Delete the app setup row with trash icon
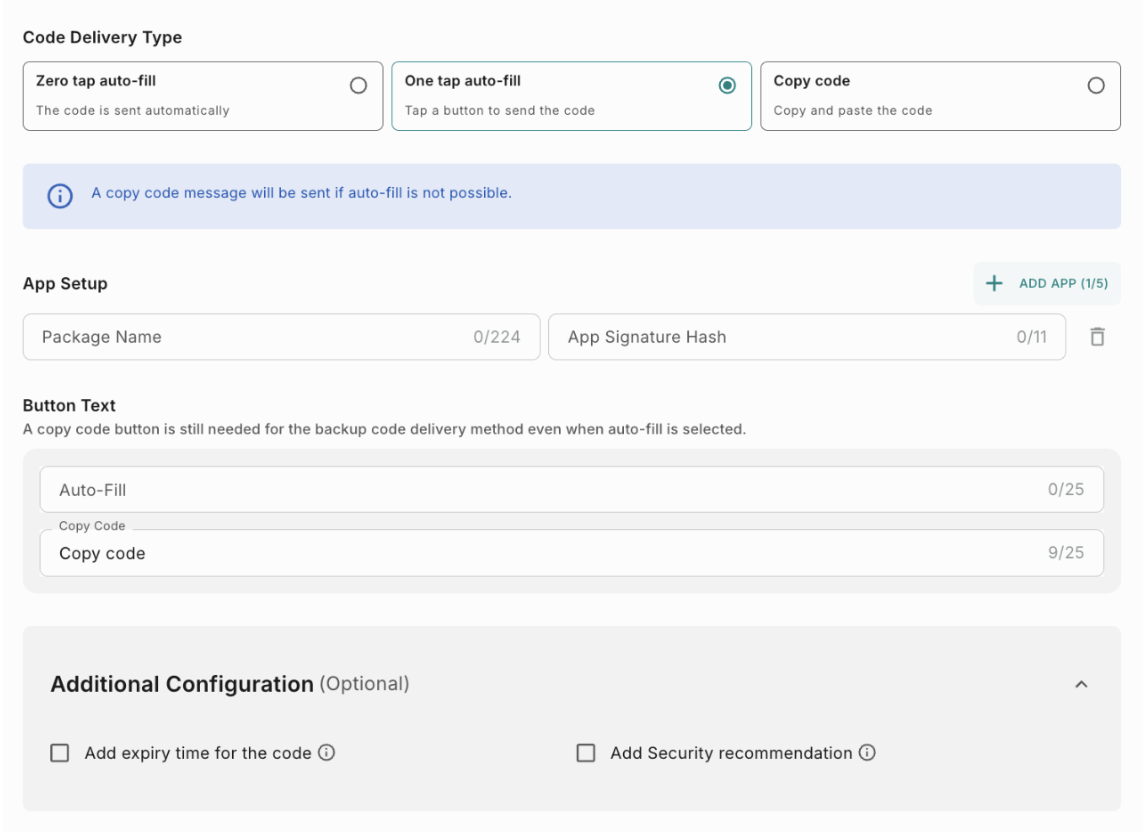 pyautogui.click(x=1097, y=337)
